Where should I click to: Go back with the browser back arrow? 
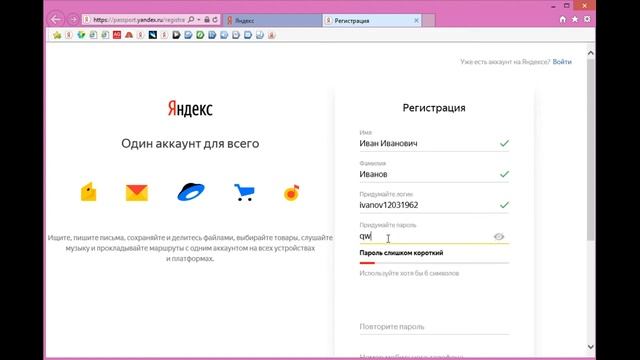tap(56, 19)
